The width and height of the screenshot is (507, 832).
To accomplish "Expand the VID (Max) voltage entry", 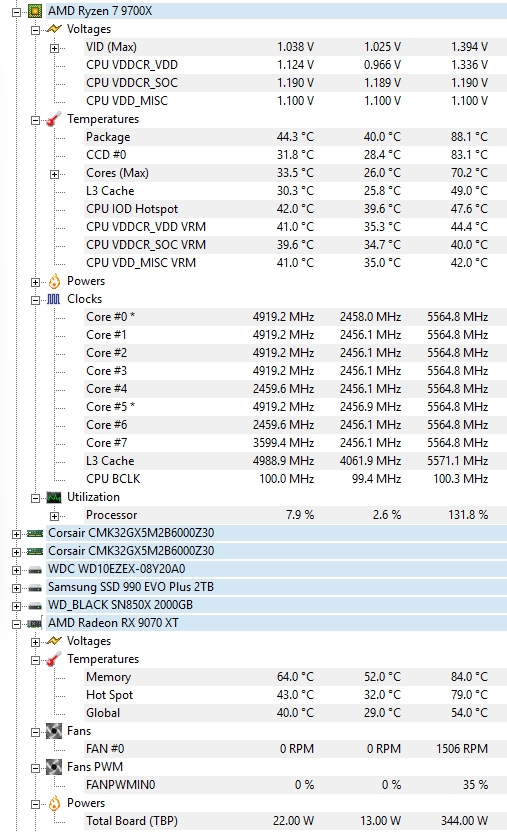I will point(55,48).
